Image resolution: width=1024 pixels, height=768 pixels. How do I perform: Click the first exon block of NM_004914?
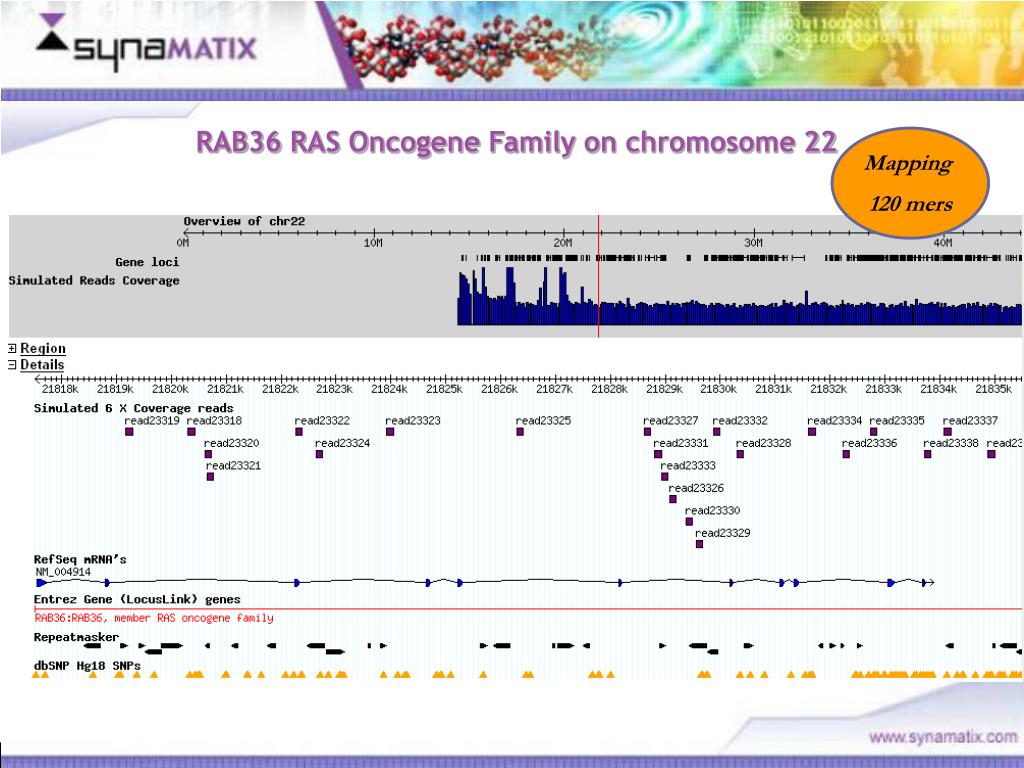(x=41, y=583)
